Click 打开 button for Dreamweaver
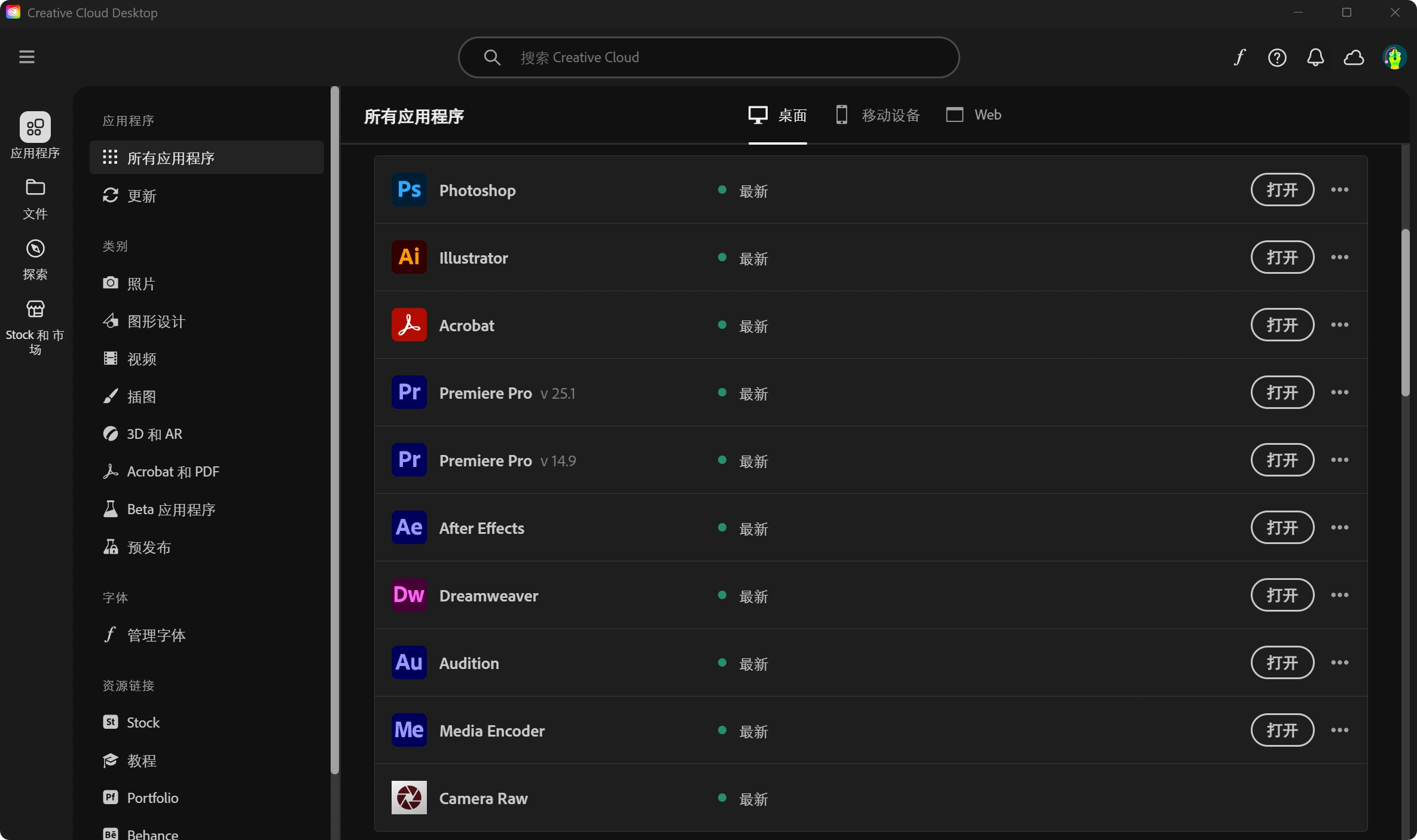Viewport: 1417px width, 840px height. pyautogui.click(x=1282, y=595)
